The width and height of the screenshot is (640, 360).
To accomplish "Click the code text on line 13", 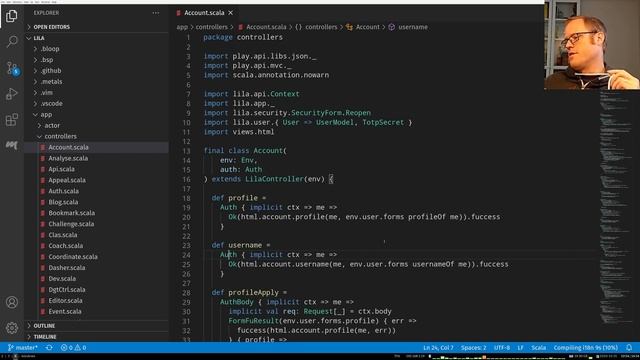I will click(x=245, y=151).
